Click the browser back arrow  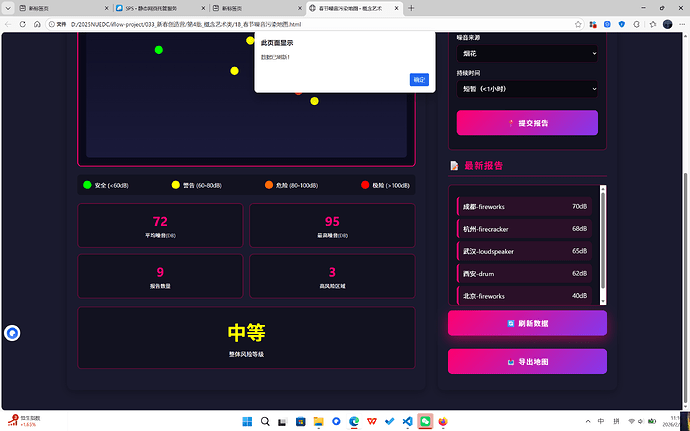(x=12, y=24)
